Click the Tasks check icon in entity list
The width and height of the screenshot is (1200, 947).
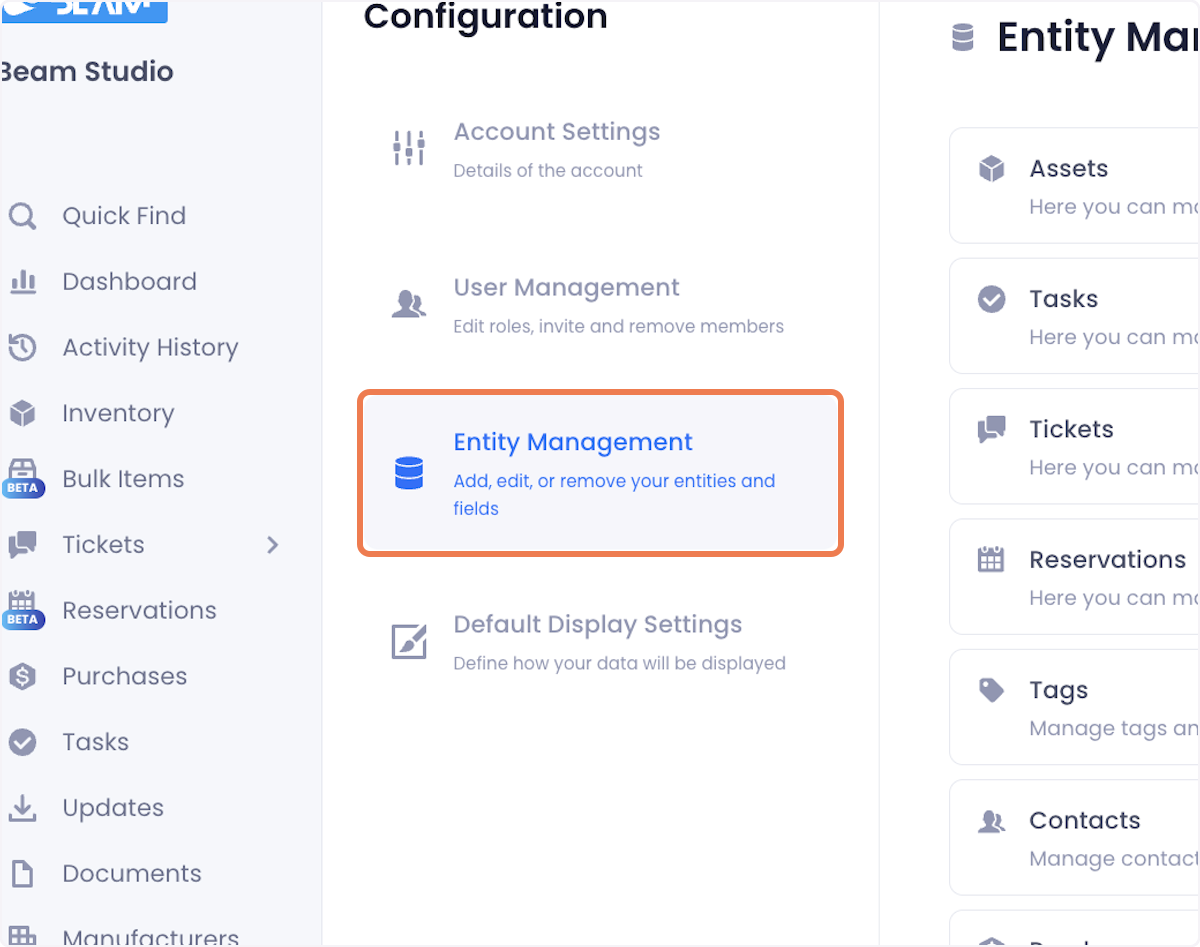tap(991, 299)
